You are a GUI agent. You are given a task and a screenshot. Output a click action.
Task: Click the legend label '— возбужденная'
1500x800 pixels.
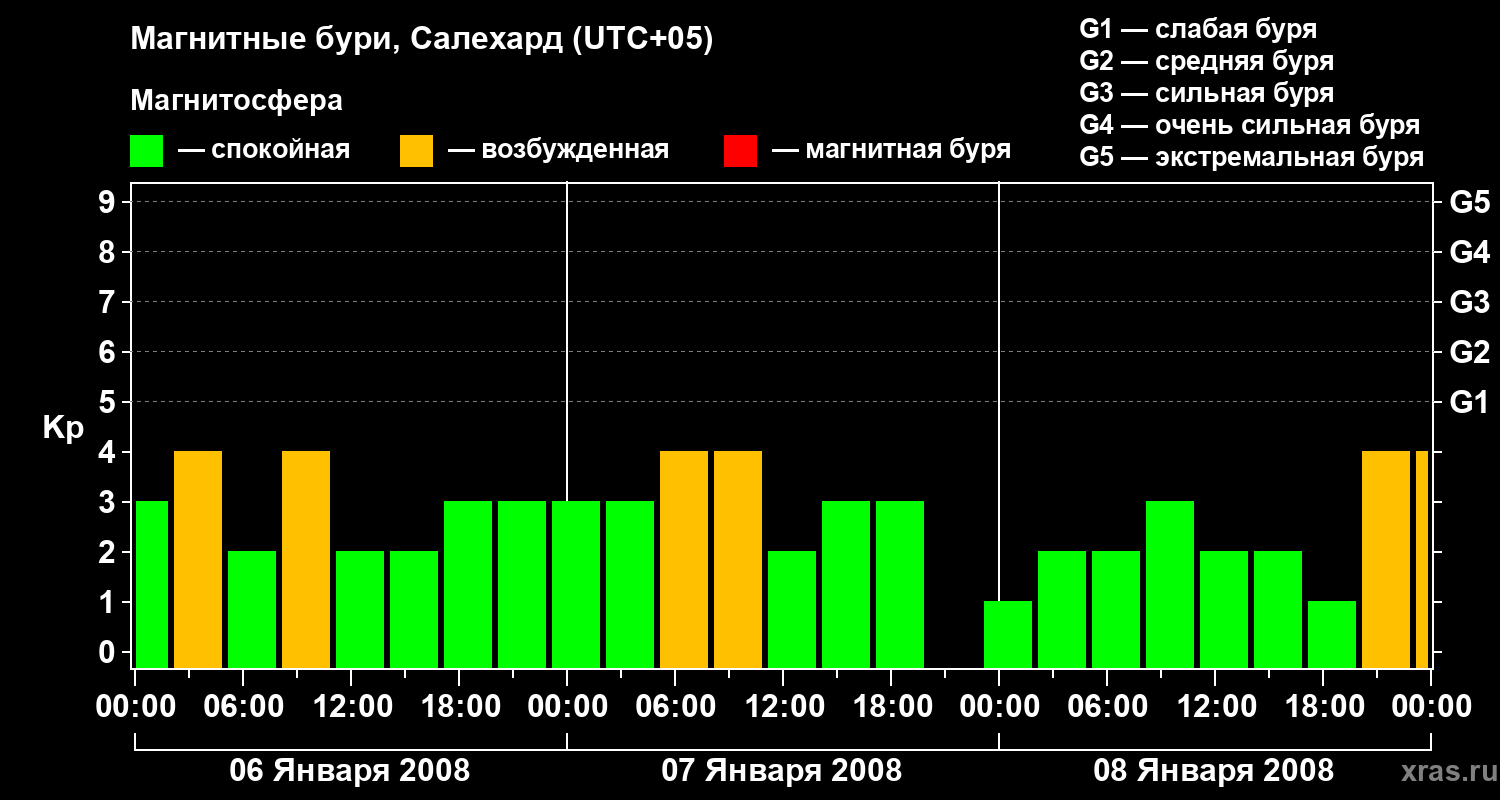click(x=558, y=150)
